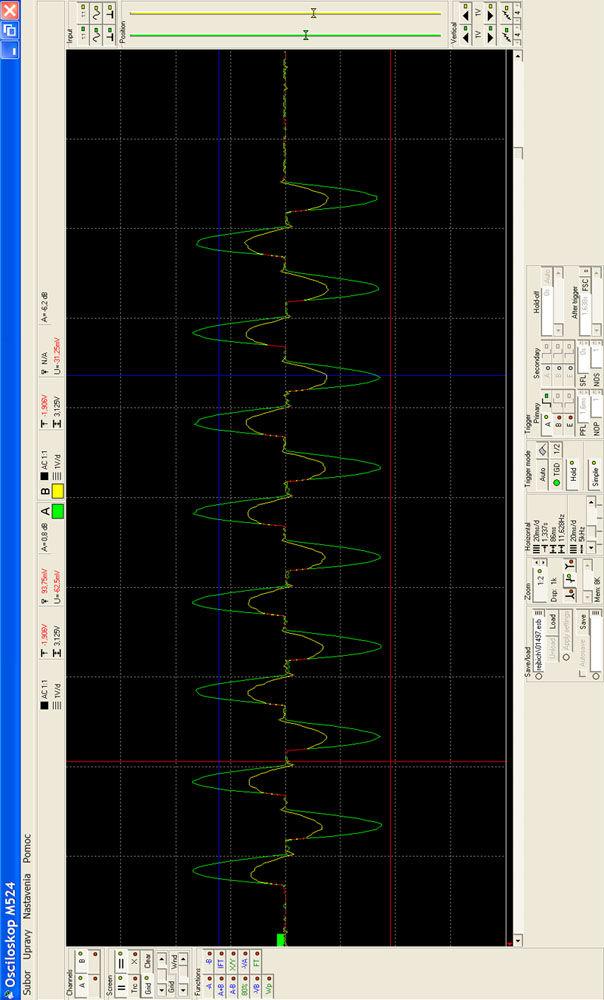The image size is (604, 1000).
Task: Open the Subor menu
Action: click(x=27, y=982)
